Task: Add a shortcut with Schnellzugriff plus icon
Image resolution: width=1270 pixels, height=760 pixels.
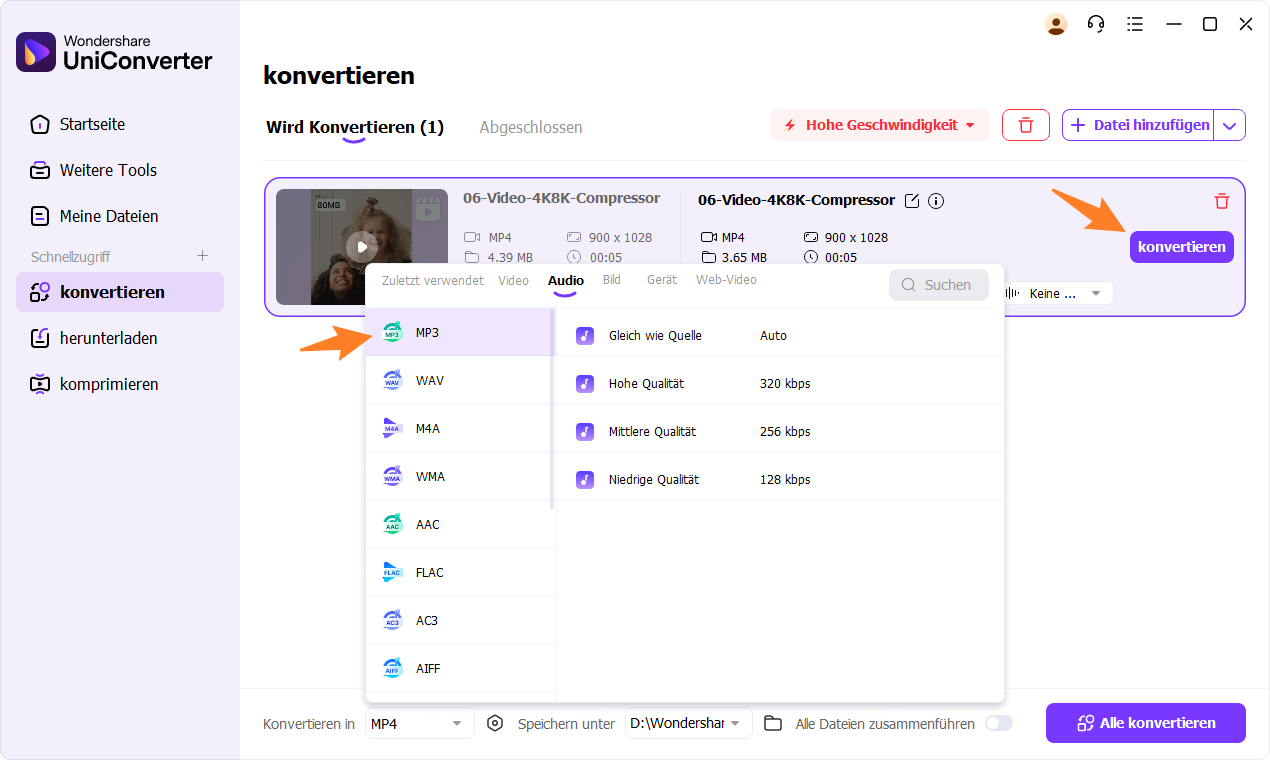Action: (202, 257)
